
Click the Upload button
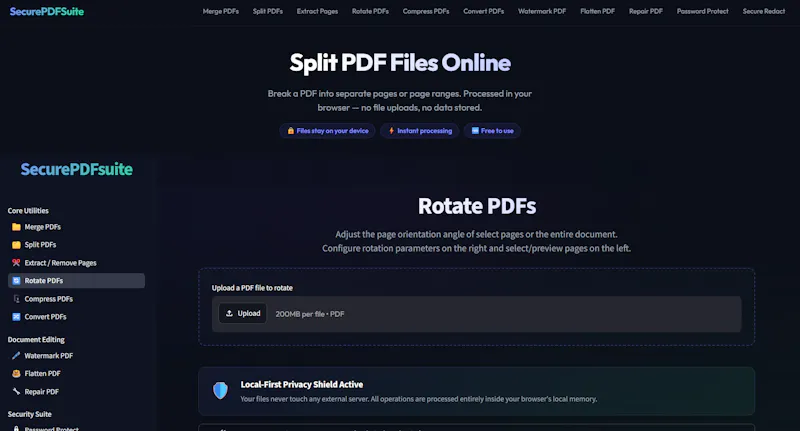tap(243, 313)
